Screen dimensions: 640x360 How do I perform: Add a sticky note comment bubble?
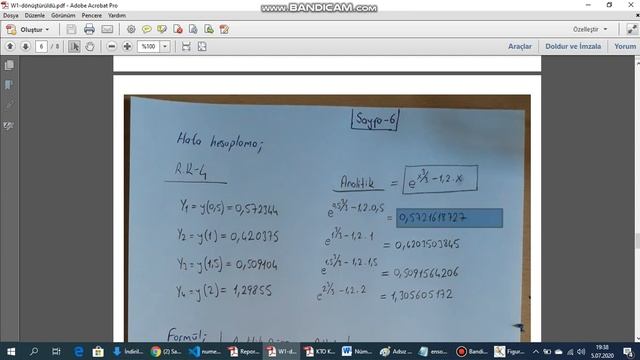147,29
